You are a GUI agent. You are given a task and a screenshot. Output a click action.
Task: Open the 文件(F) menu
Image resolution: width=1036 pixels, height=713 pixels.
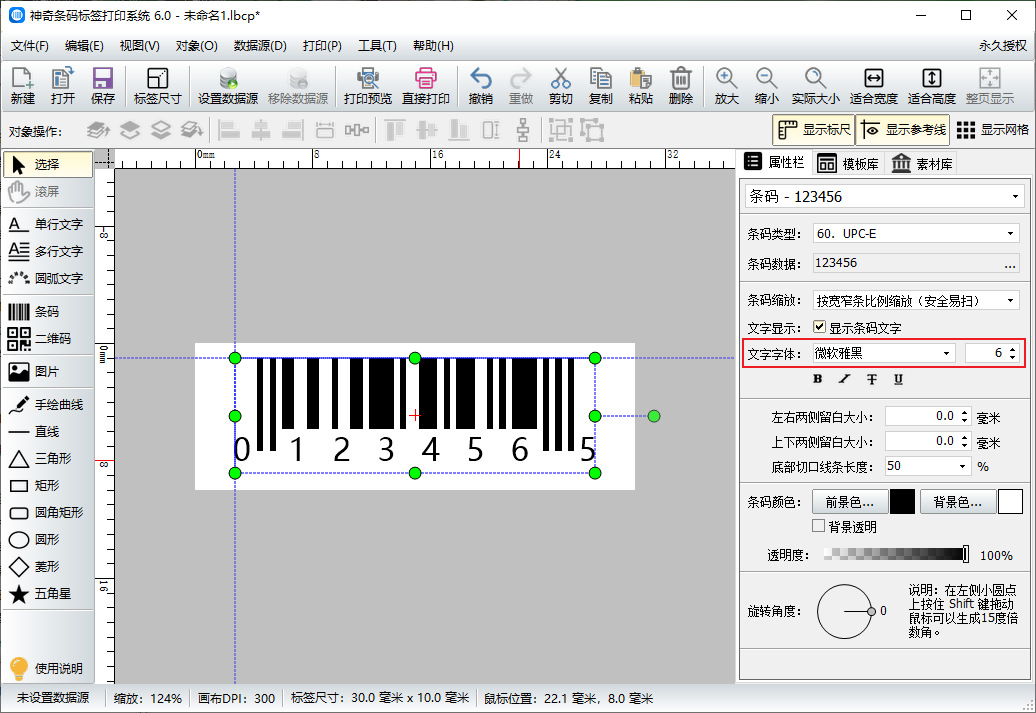click(30, 46)
